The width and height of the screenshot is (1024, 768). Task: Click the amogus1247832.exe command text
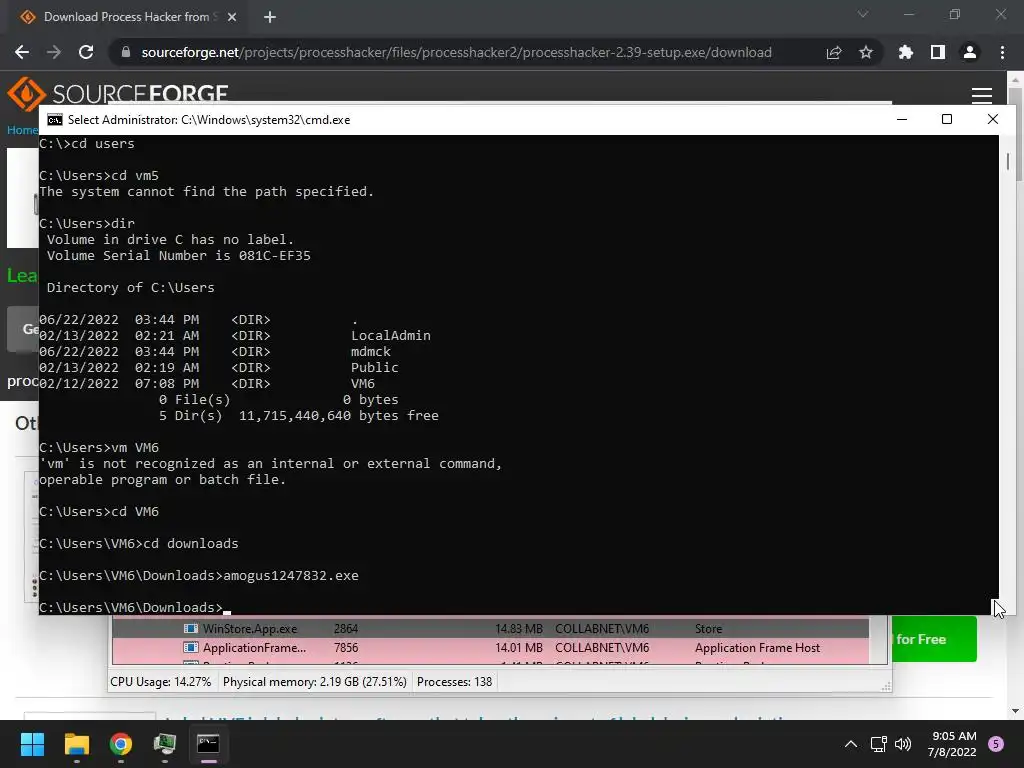(x=291, y=575)
